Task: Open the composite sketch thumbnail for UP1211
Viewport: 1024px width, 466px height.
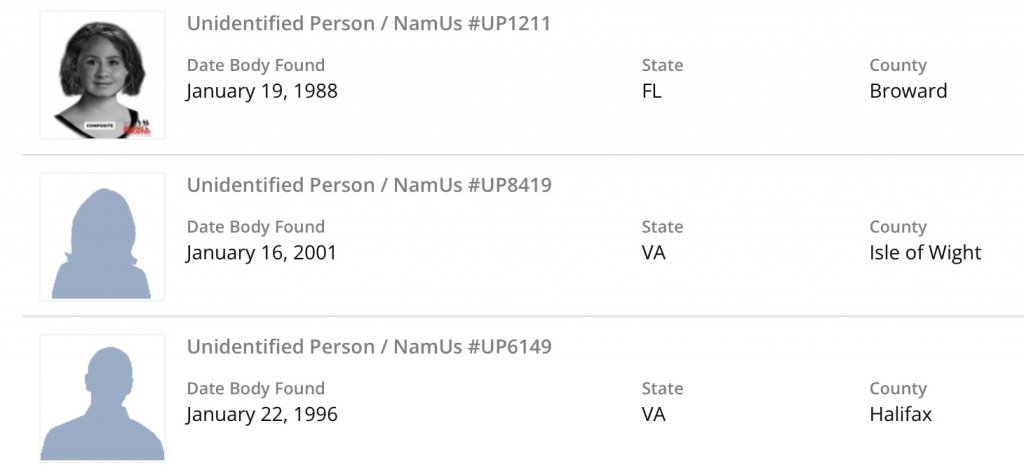Action: (x=102, y=75)
